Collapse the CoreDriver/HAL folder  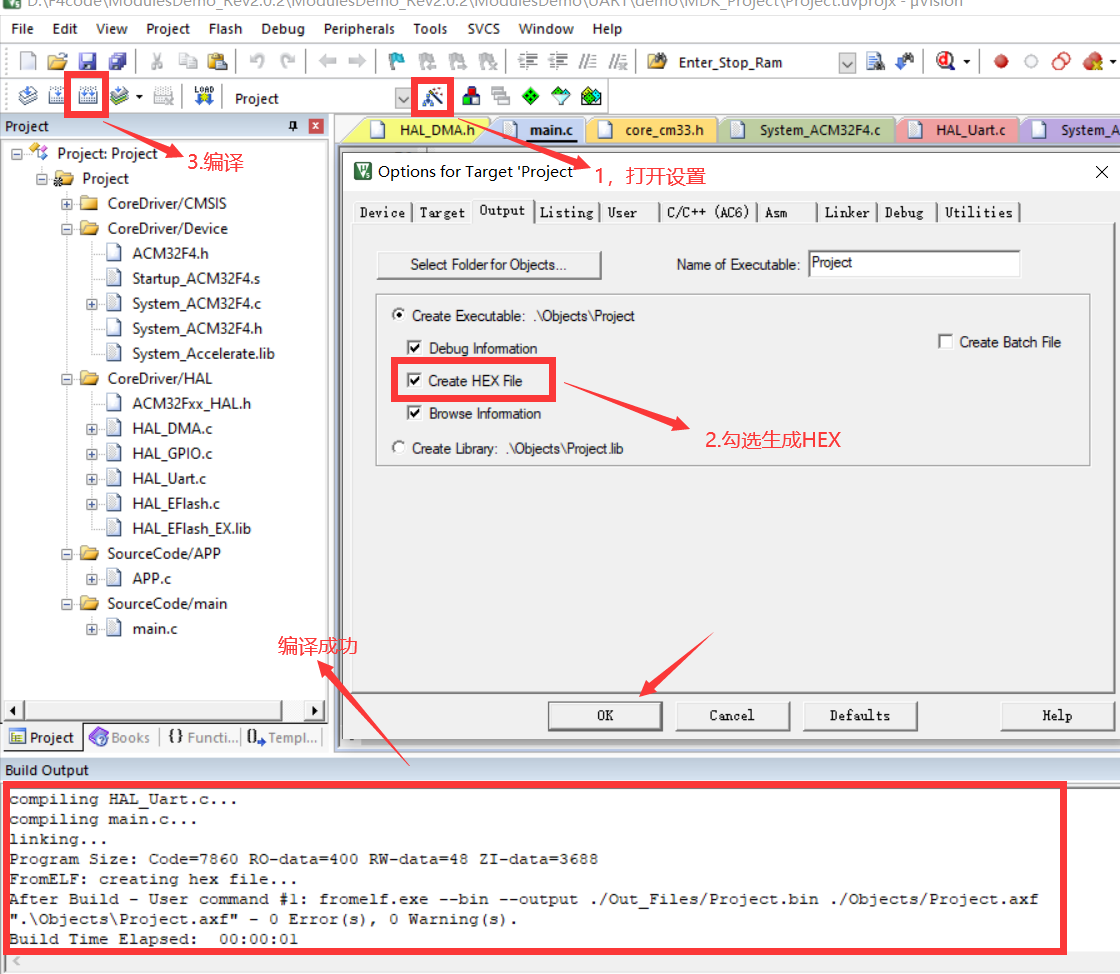(x=67, y=379)
